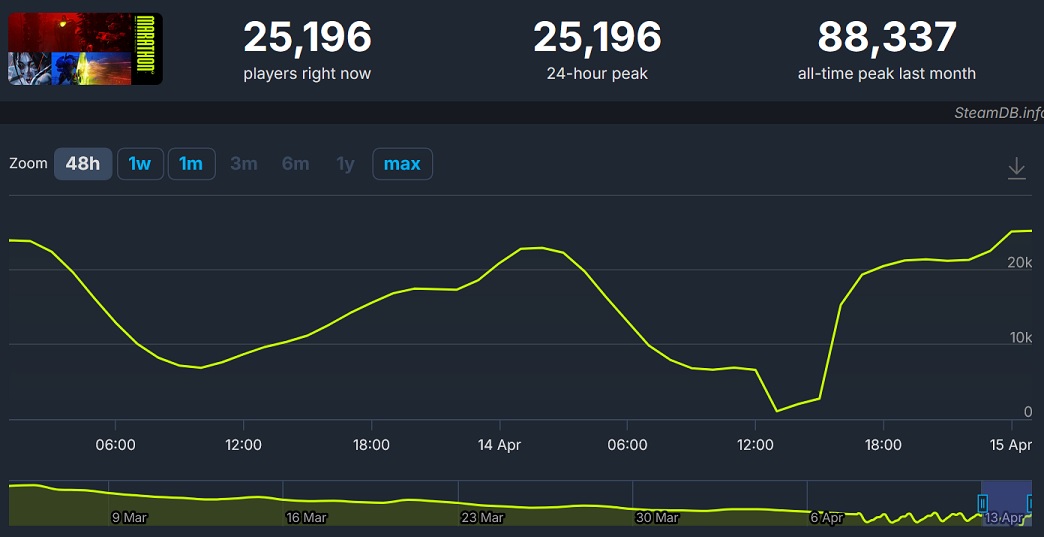The image size is (1044, 537).
Task: Click the all-time peak last month label
Action: point(887,74)
